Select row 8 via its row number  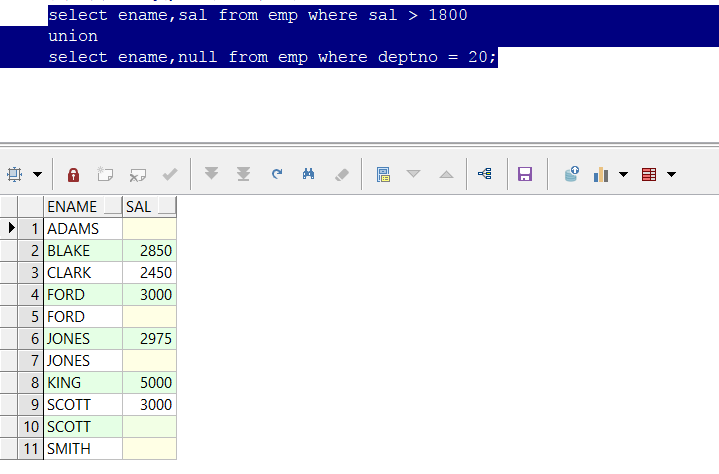31,382
